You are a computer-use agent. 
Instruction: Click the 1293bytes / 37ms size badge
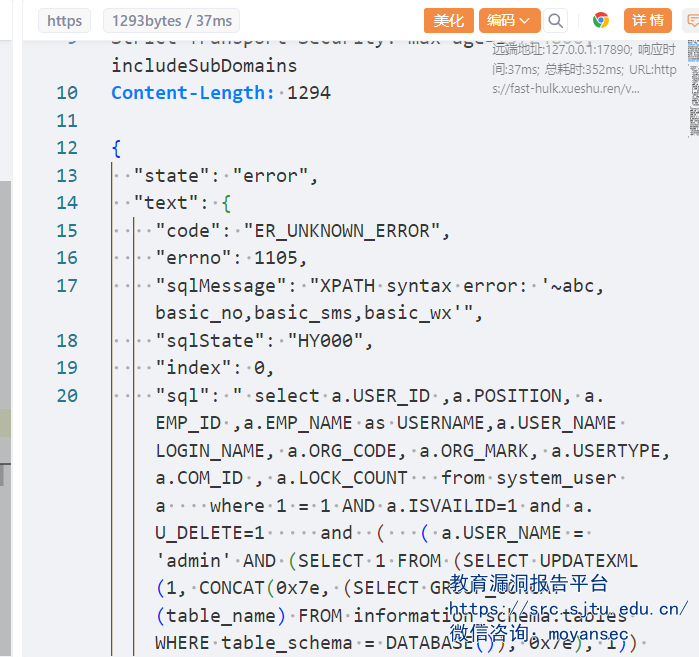[172, 21]
